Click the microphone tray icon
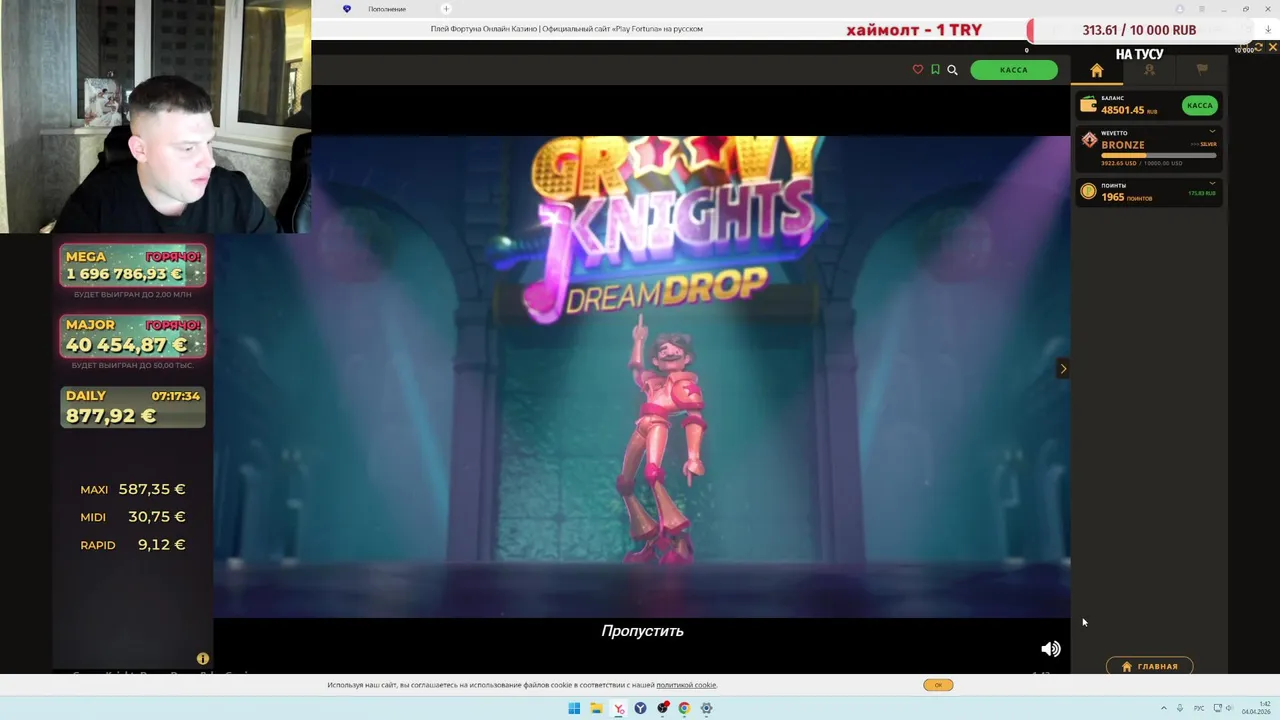This screenshot has height=720, width=1280. tap(1180, 708)
